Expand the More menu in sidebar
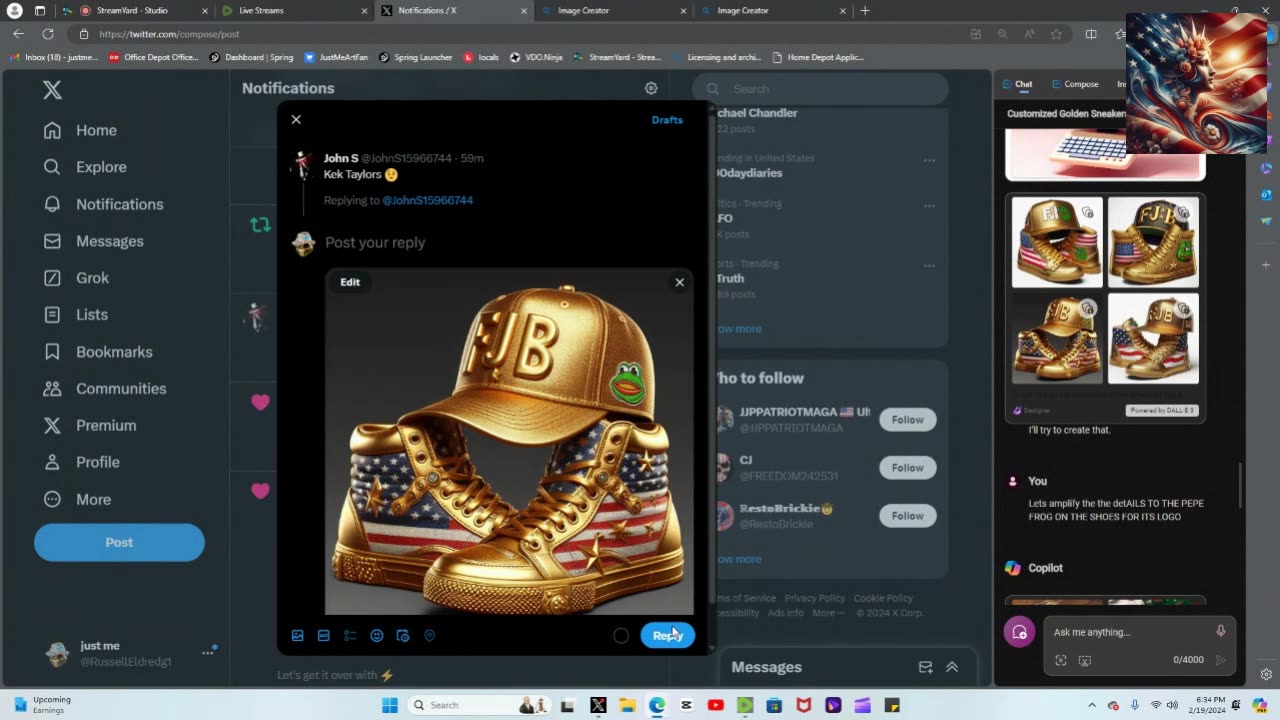 76,499
